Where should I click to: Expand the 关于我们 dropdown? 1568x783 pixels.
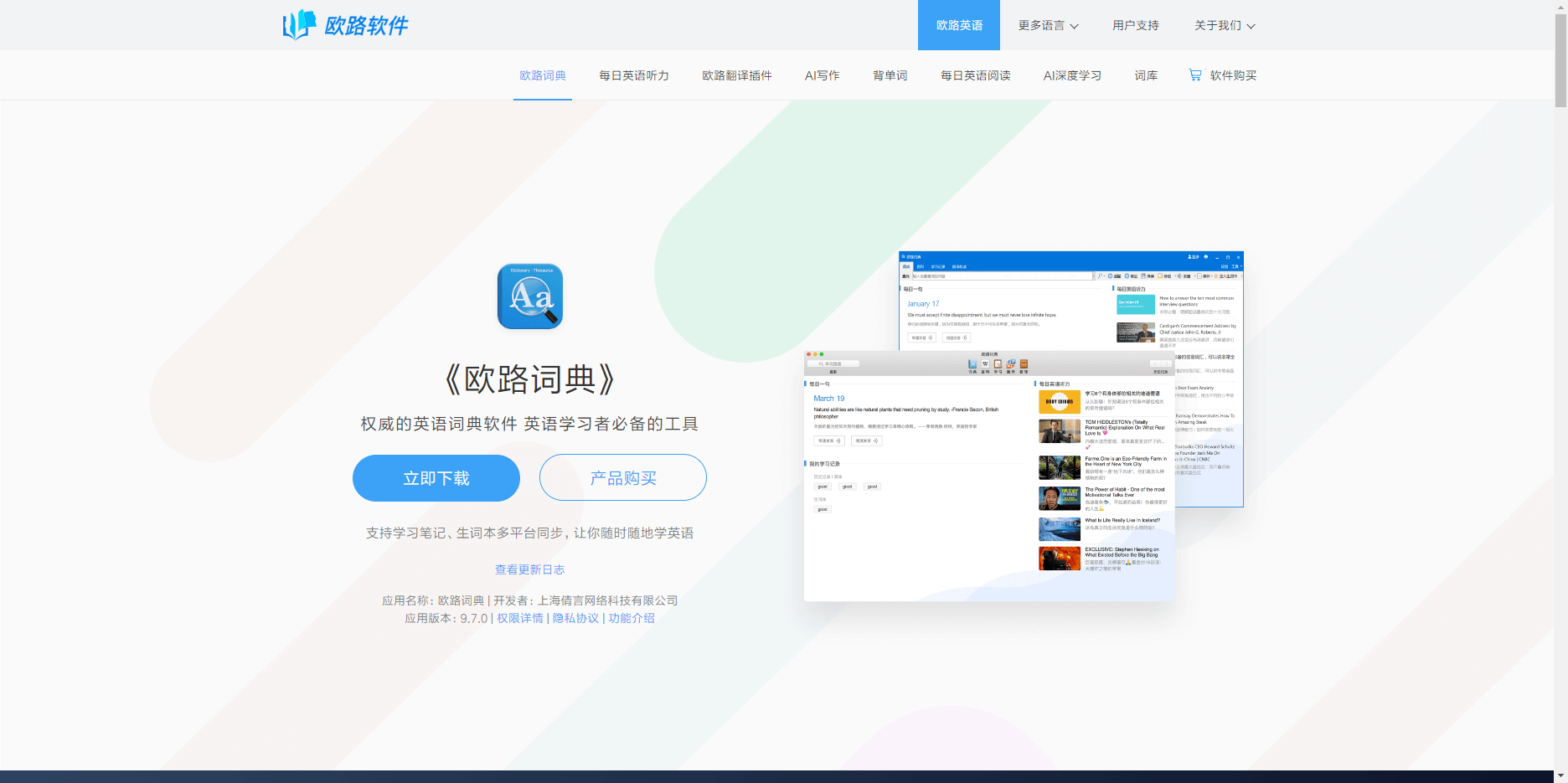point(1225,25)
